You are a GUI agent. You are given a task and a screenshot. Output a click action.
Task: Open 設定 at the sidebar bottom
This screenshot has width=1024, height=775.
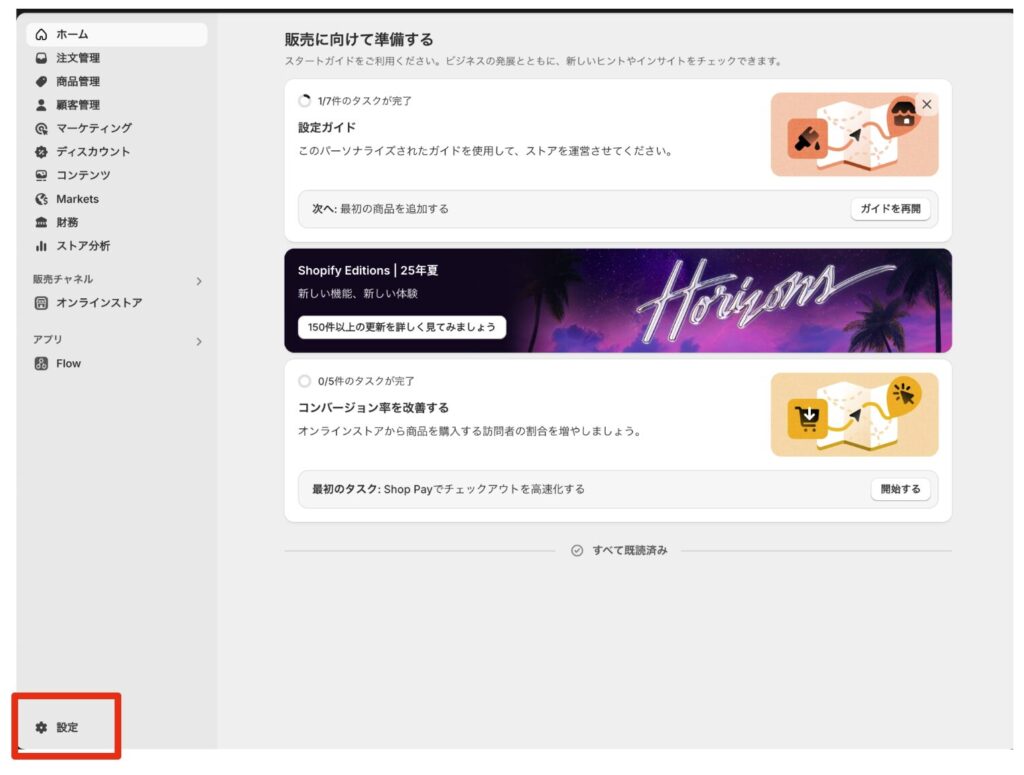[x=67, y=727]
